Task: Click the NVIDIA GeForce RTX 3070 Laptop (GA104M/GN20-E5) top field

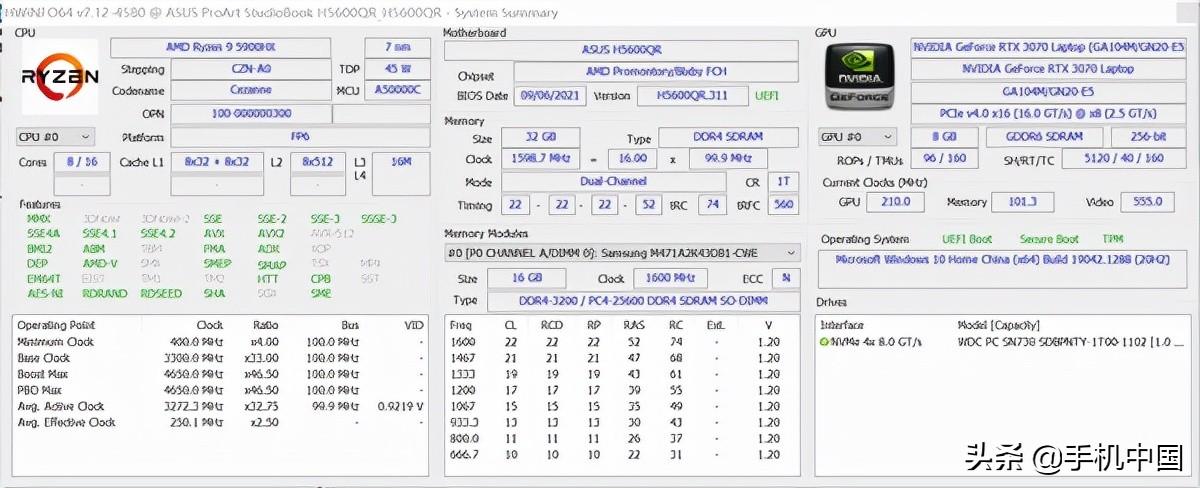Action: tap(1049, 48)
